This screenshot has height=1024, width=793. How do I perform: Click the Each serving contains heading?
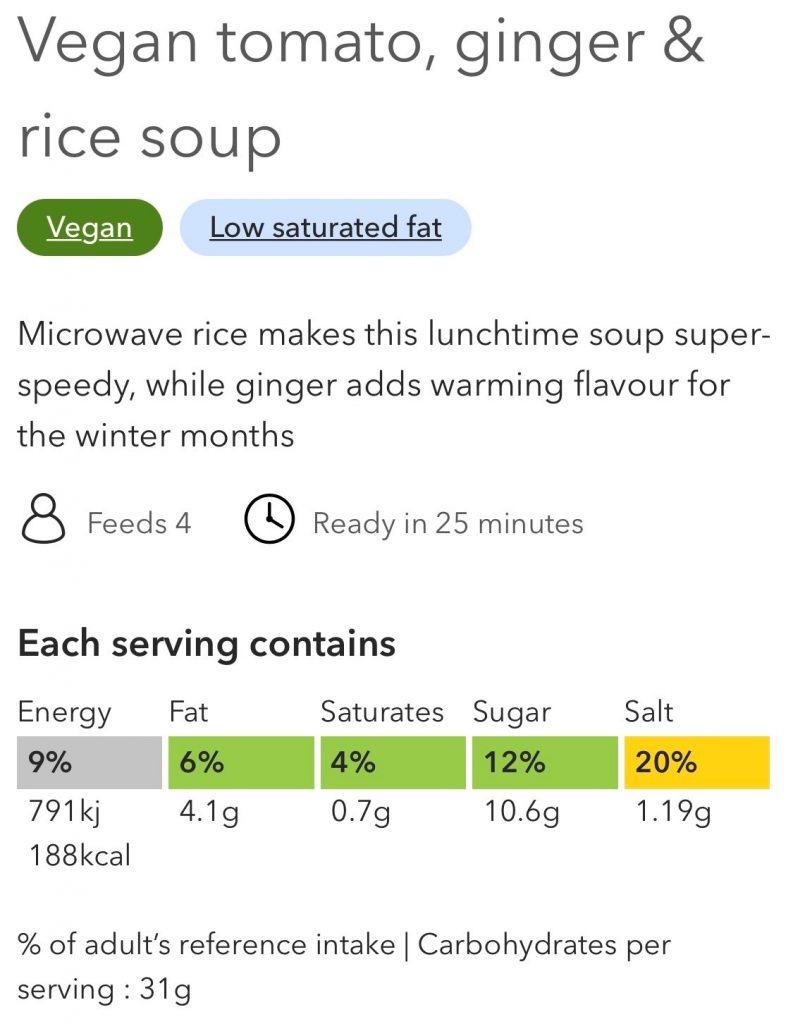[x=206, y=644]
